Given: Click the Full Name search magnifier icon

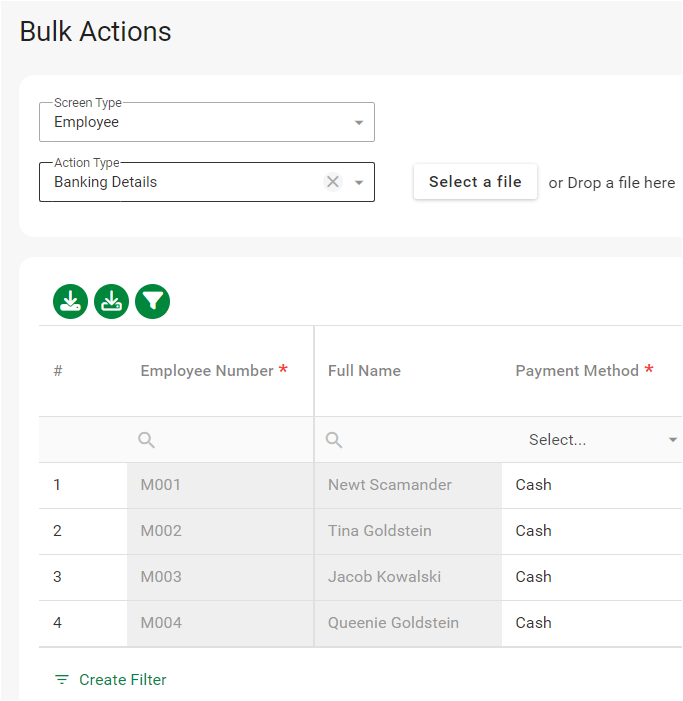Looking at the screenshot, I should 335,440.
